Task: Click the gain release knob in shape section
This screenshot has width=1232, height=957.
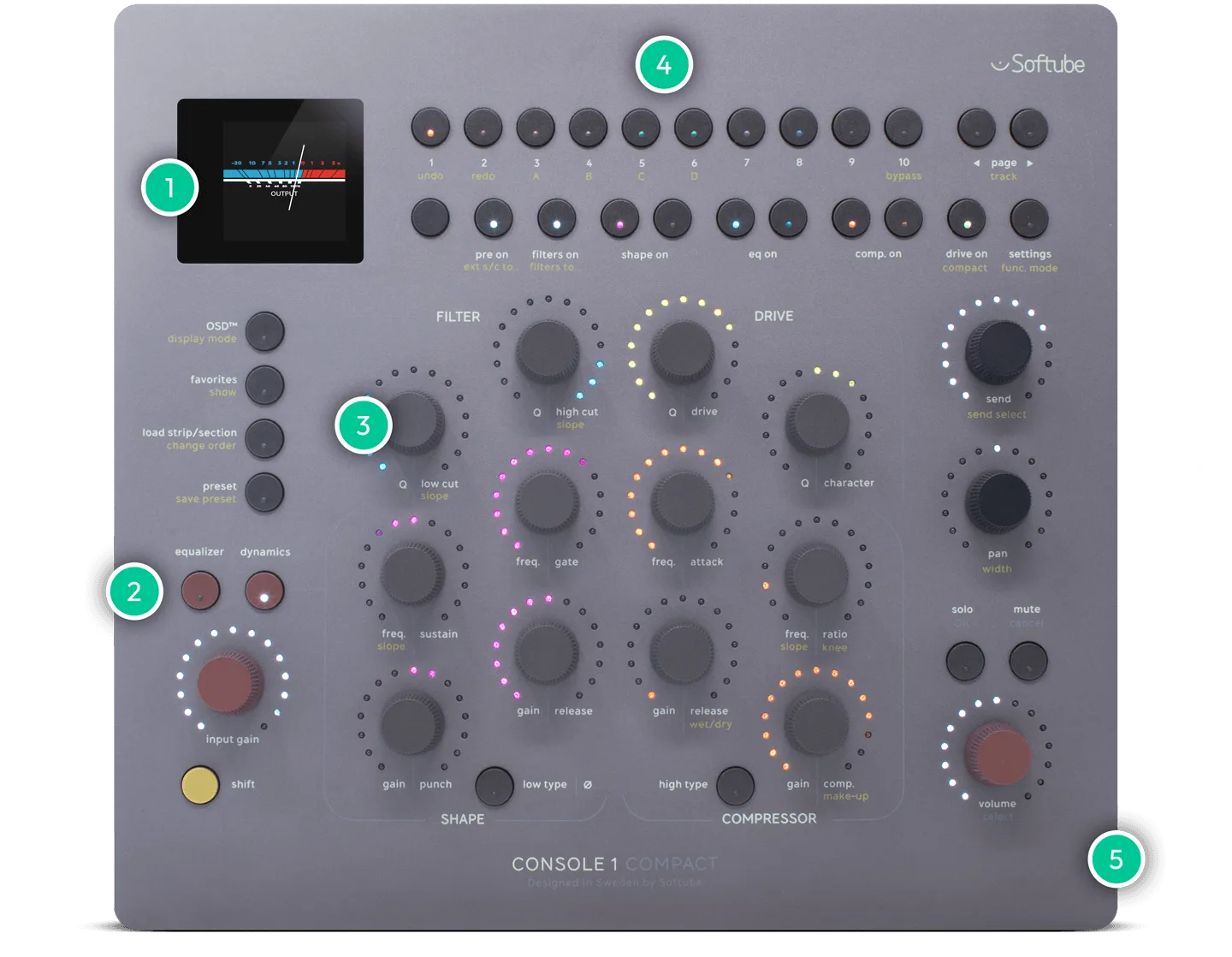Action: tap(548, 652)
